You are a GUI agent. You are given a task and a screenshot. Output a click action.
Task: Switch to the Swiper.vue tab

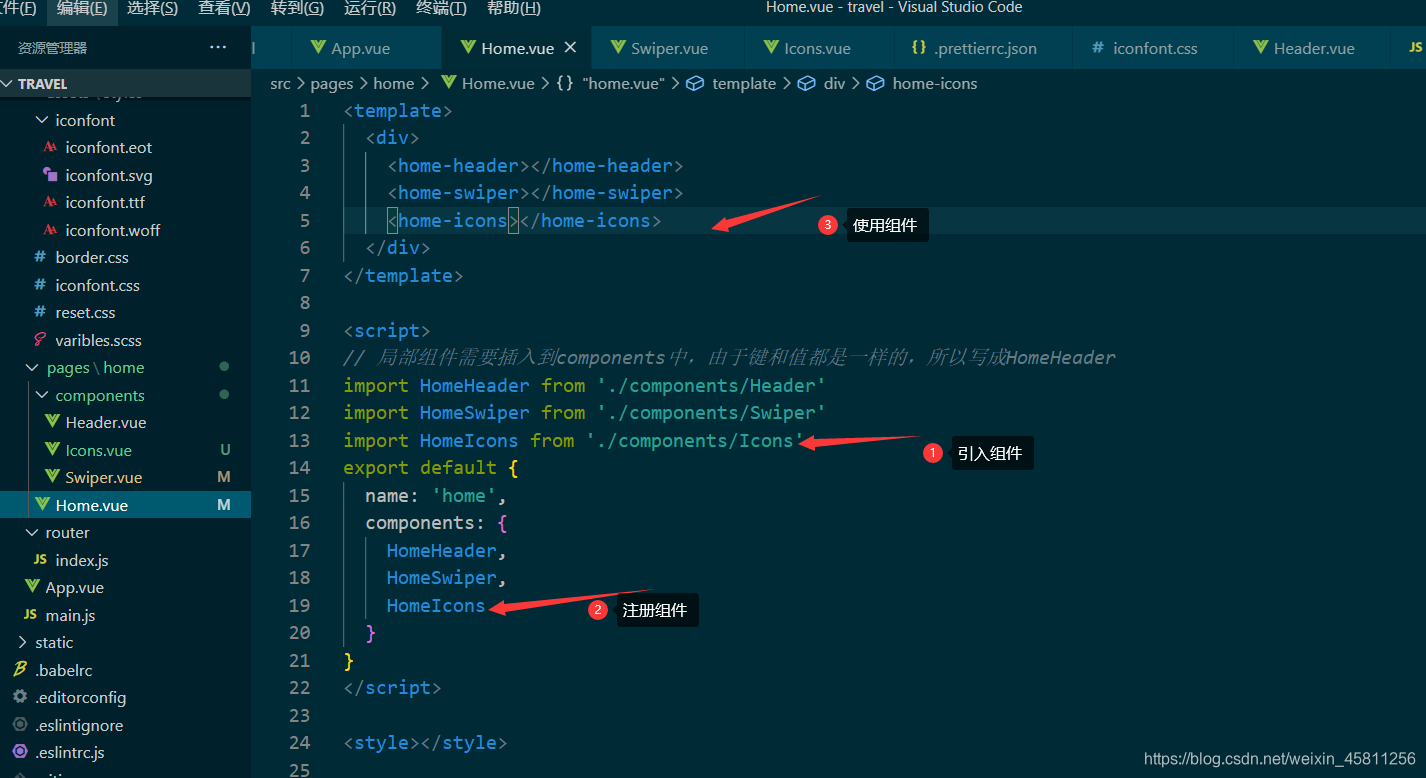click(x=668, y=48)
